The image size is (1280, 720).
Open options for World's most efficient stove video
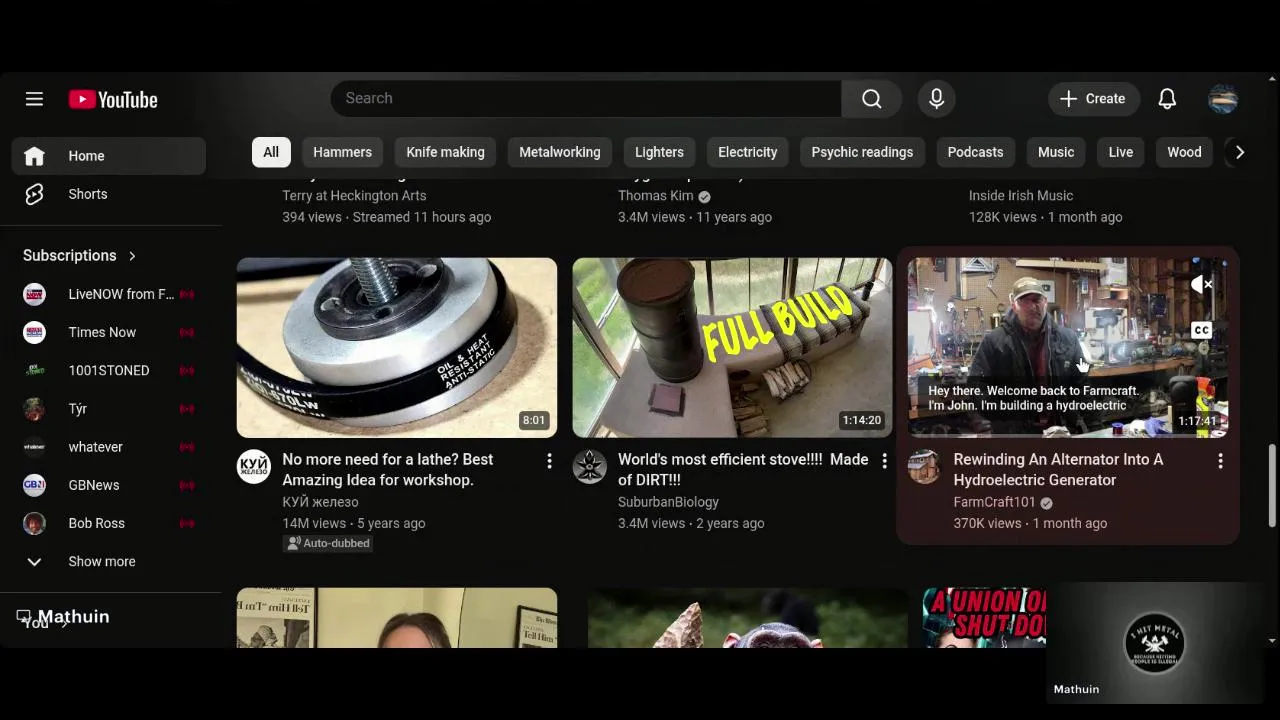pyautogui.click(x=884, y=461)
